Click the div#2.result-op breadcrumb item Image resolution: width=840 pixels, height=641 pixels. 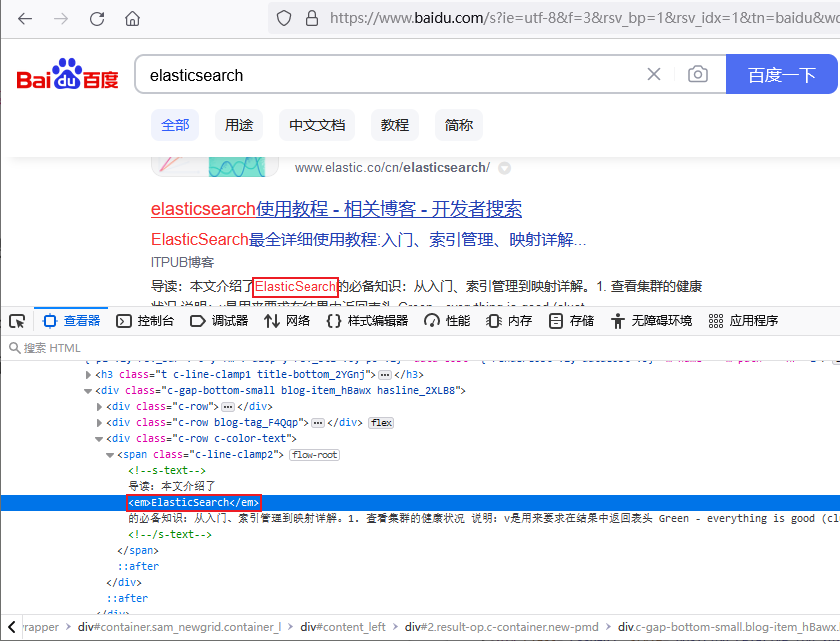point(501,627)
